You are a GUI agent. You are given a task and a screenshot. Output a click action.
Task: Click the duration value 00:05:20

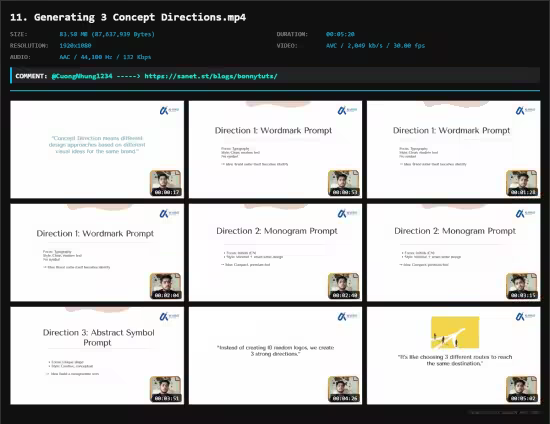[340, 34]
